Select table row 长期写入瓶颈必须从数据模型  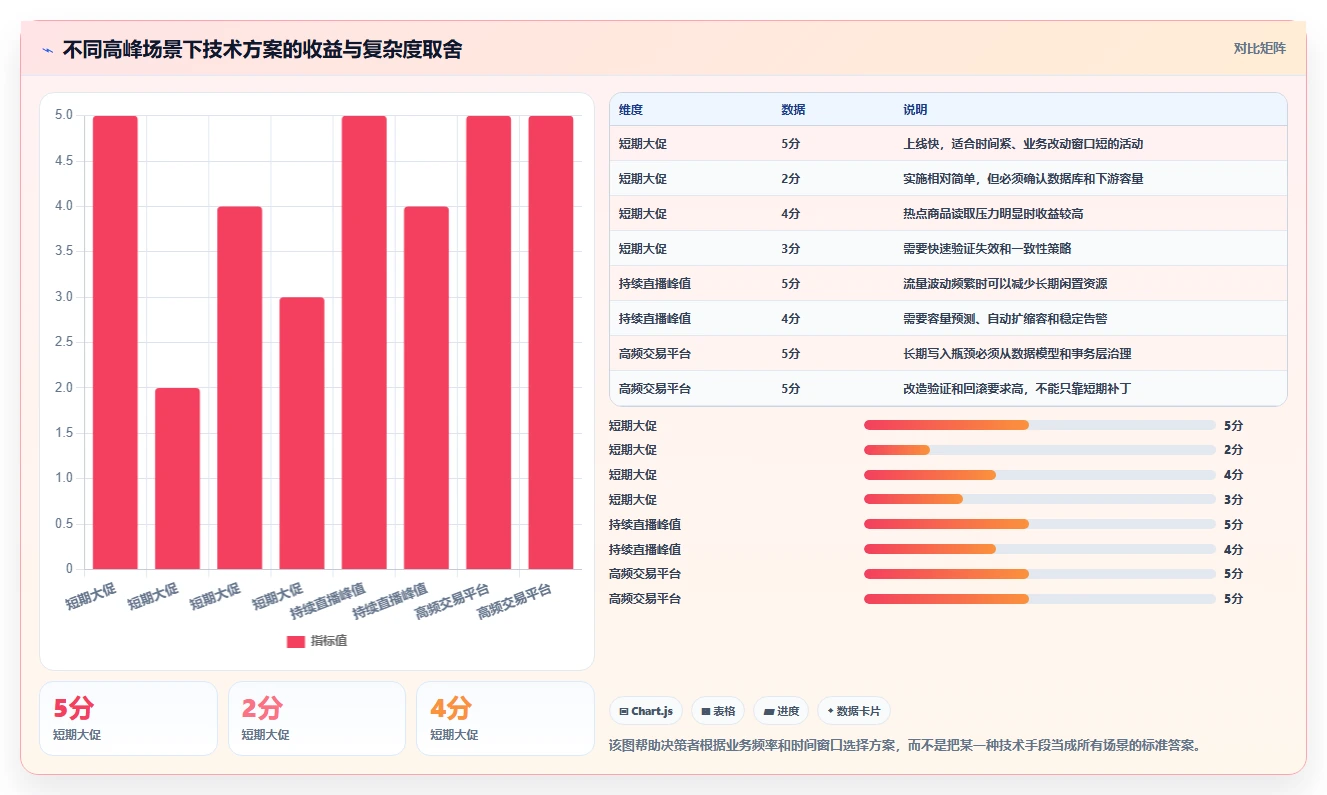(x=948, y=354)
